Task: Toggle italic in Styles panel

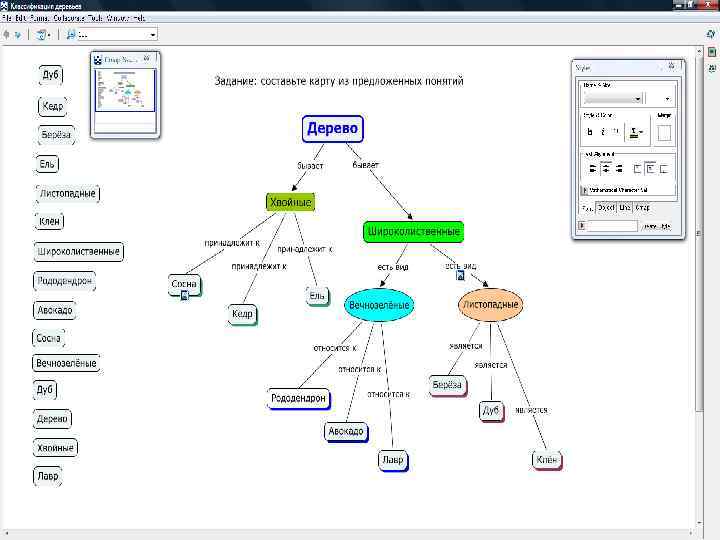Action: click(603, 132)
